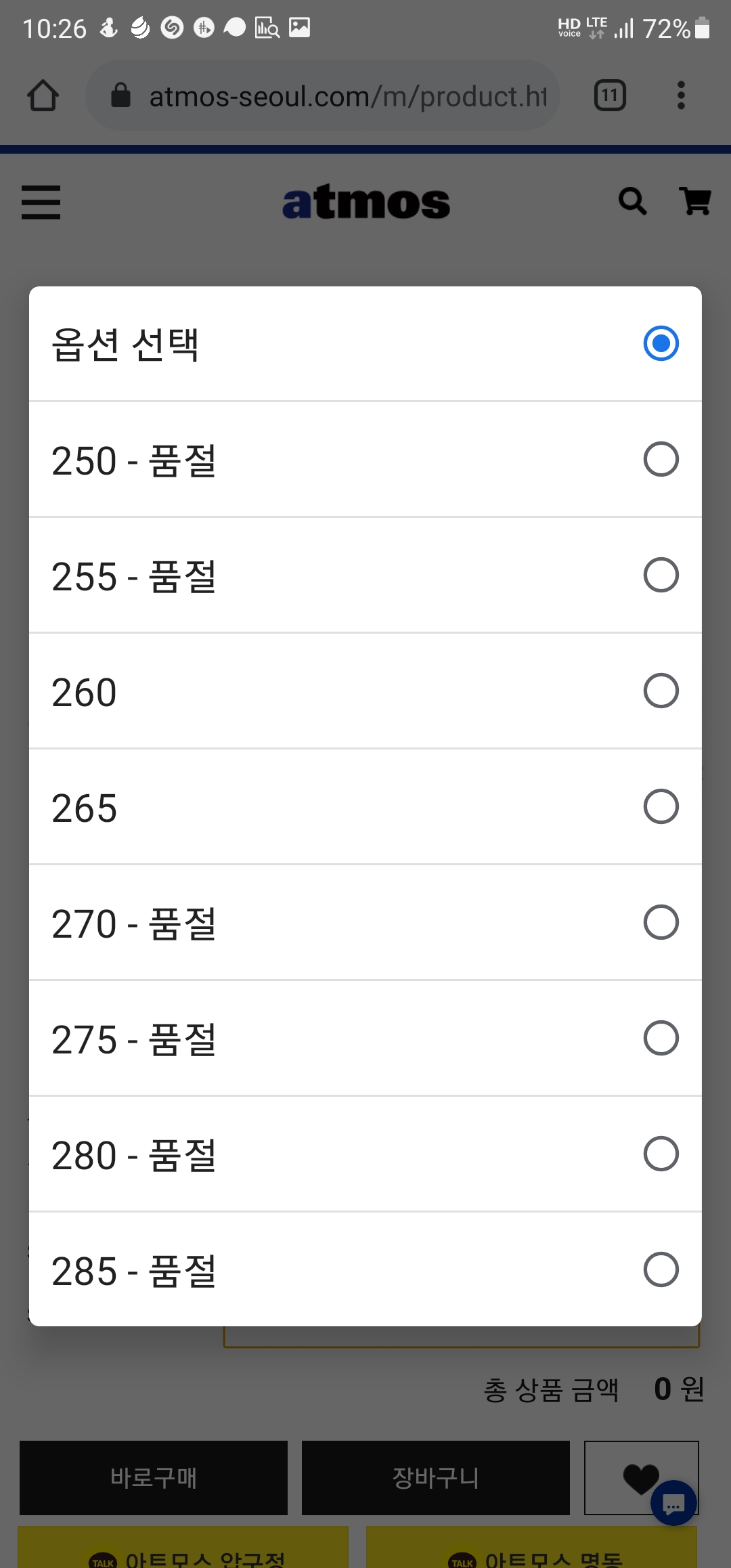The height and width of the screenshot is (1568, 731).
Task: Pick the 285 - 품절 option row
Action: (365, 1269)
